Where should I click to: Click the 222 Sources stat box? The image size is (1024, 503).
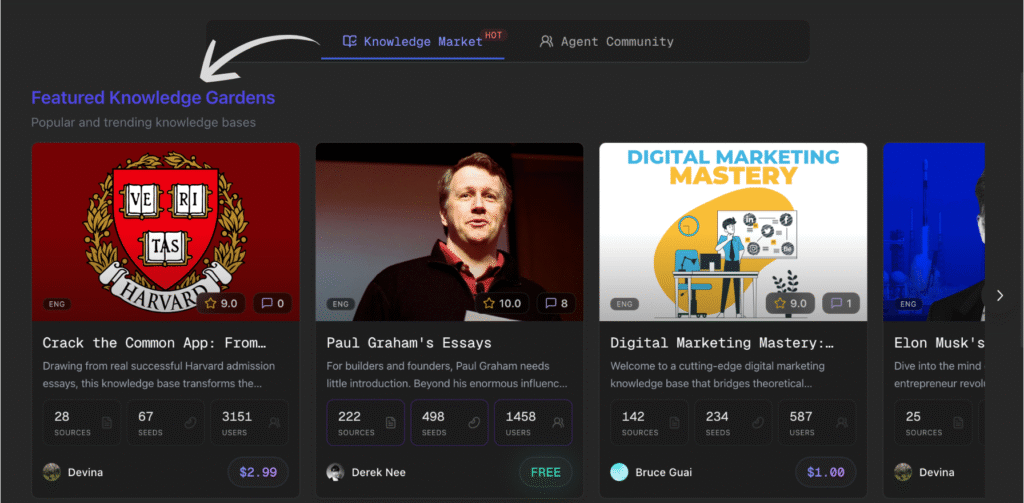[366, 423]
